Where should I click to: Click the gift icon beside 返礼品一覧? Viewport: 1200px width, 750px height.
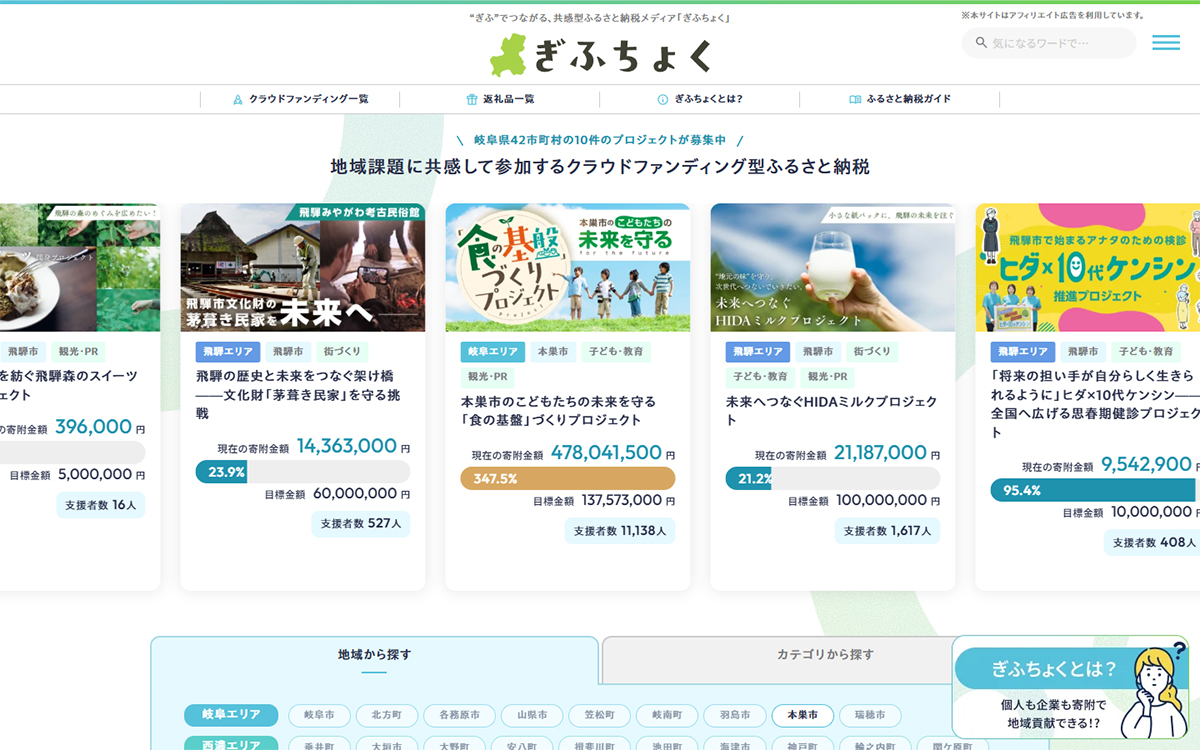pyautogui.click(x=472, y=99)
